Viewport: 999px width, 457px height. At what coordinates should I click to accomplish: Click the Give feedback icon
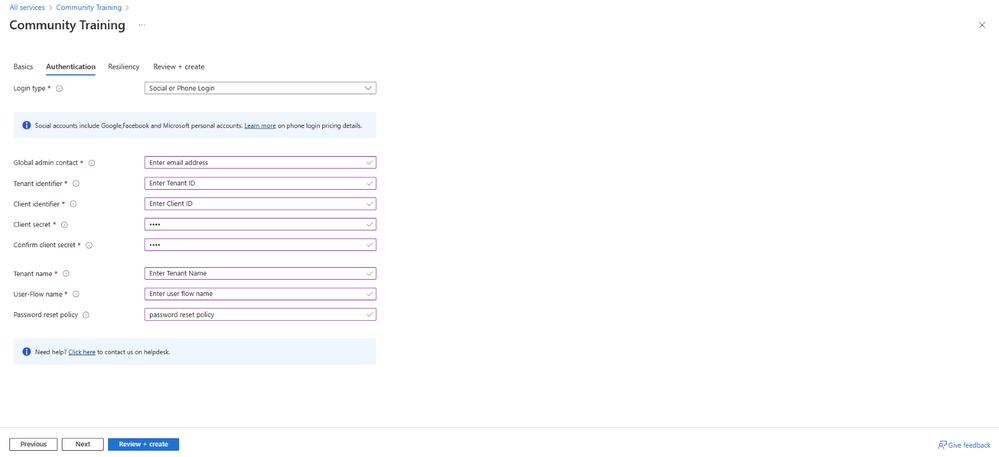942,445
